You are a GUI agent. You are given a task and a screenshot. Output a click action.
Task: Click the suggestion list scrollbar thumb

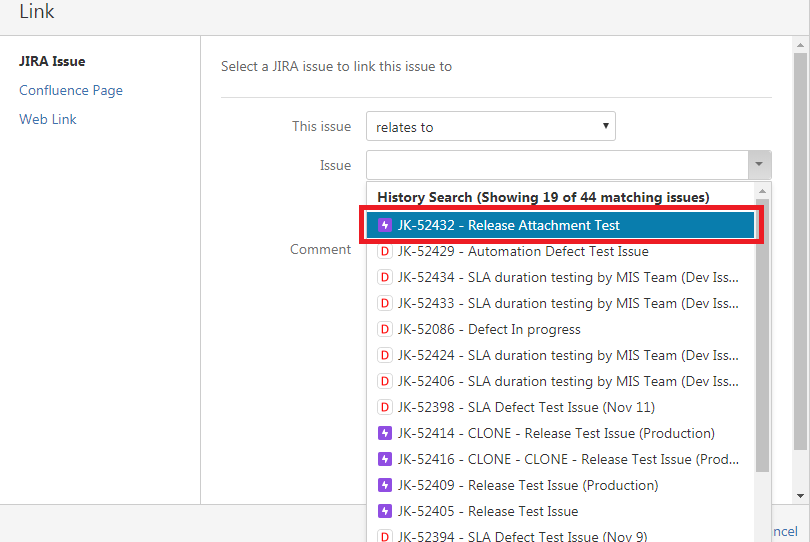tap(762, 336)
